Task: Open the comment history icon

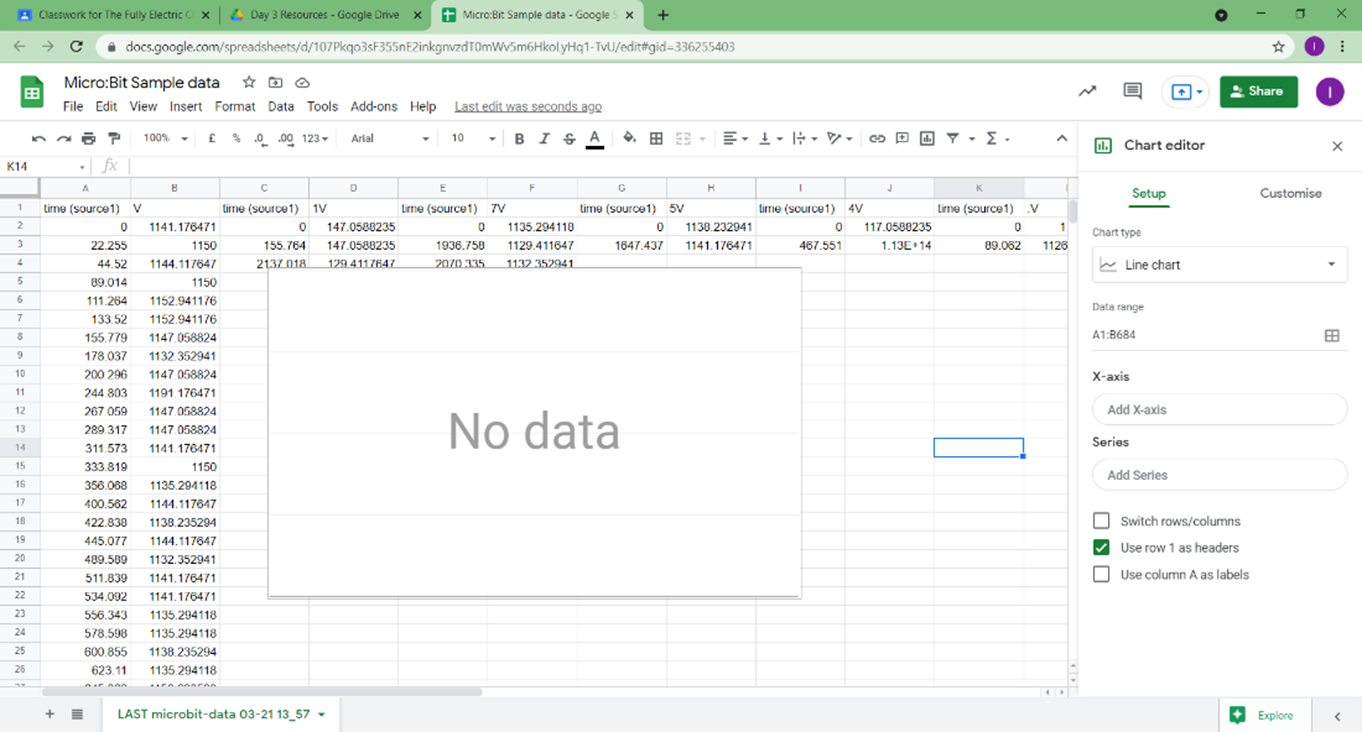Action: 1132,91
